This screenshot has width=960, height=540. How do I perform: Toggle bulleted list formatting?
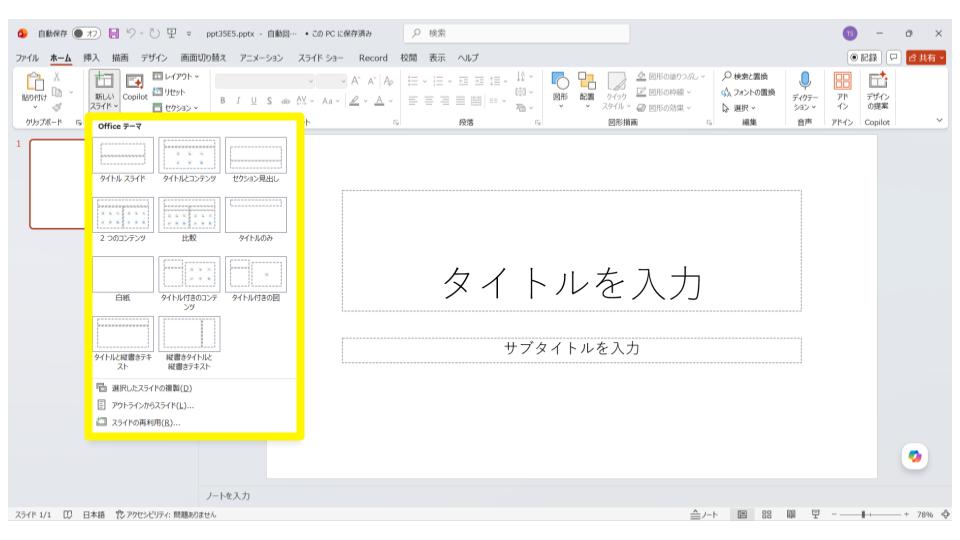[413, 81]
